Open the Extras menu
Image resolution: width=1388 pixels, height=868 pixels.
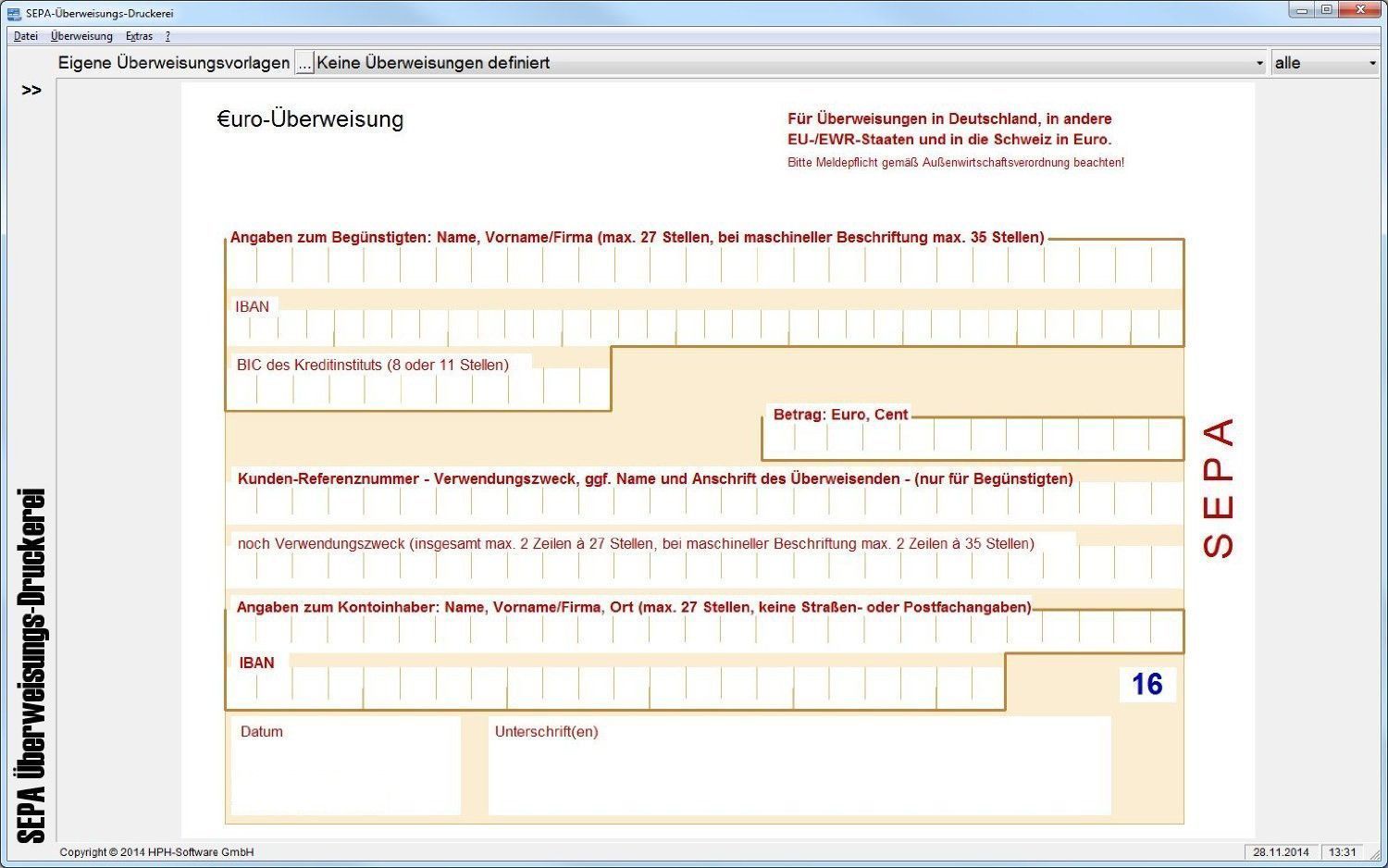point(139,36)
